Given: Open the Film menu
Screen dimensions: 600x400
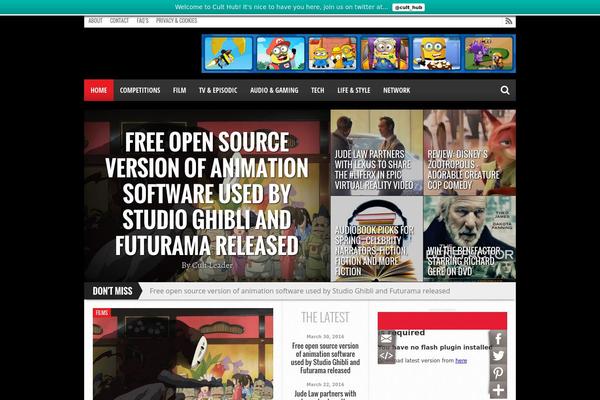Looking at the screenshot, I should tap(179, 90).
